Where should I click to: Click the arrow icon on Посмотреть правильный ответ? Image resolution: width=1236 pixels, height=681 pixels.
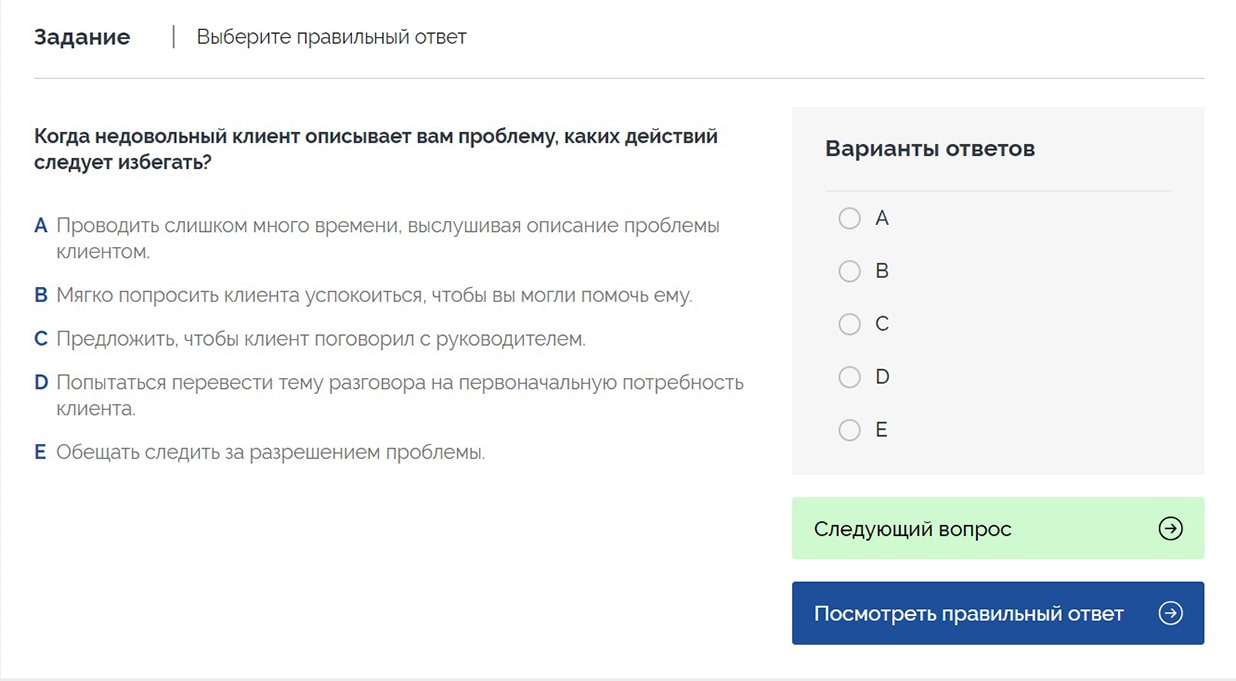pyautogui.click(x=1168, y=613)
